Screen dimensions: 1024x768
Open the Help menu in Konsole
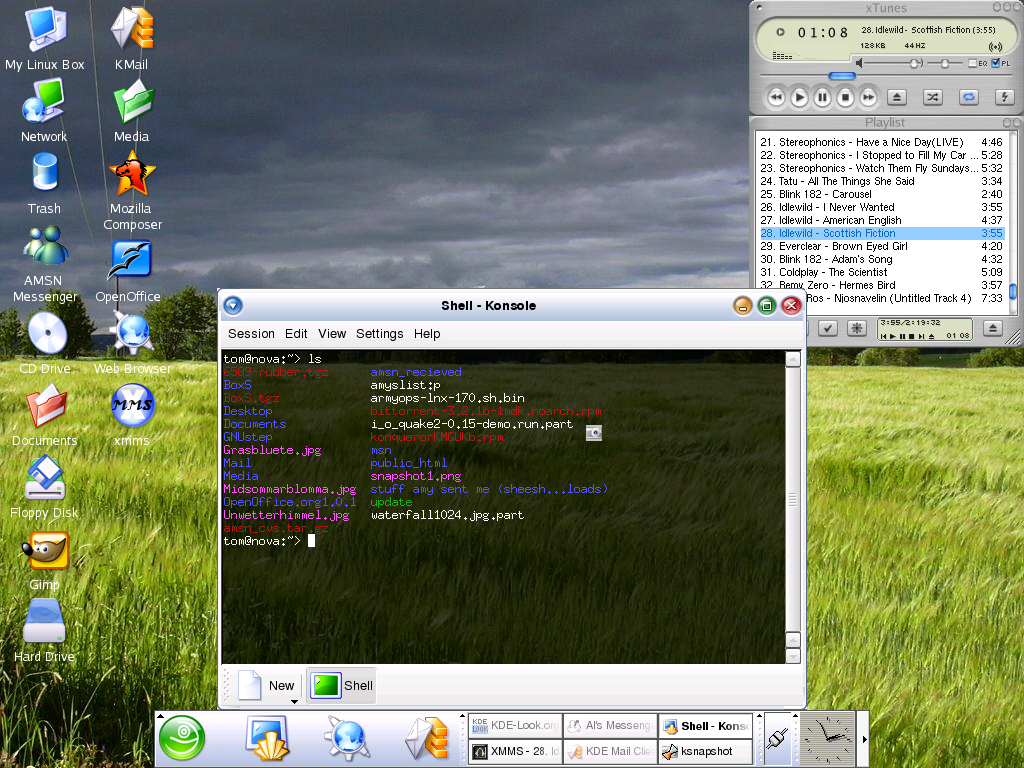427,334
